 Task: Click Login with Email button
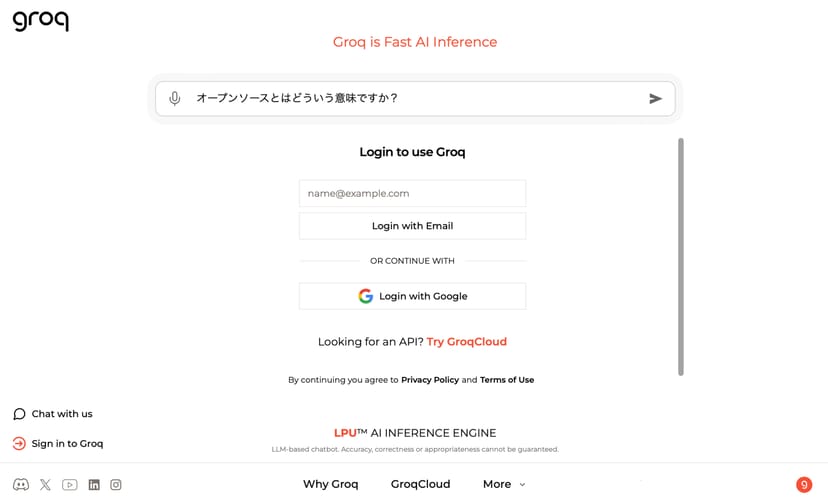[412, 226]
